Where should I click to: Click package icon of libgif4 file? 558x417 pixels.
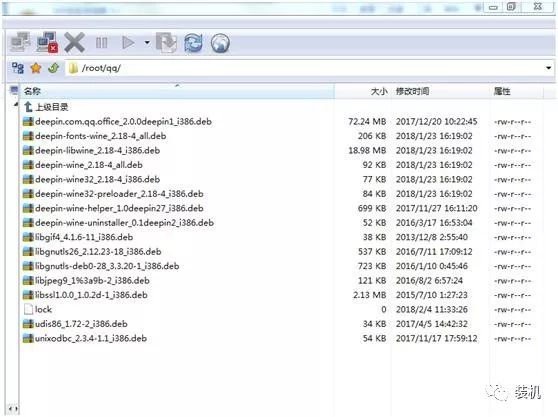28,237
